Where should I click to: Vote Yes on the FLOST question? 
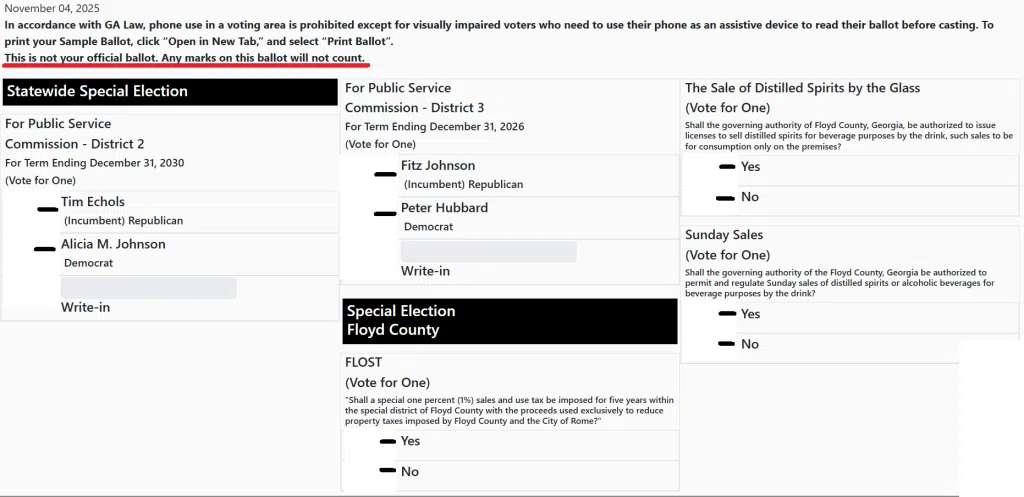(x=388, y=441)
